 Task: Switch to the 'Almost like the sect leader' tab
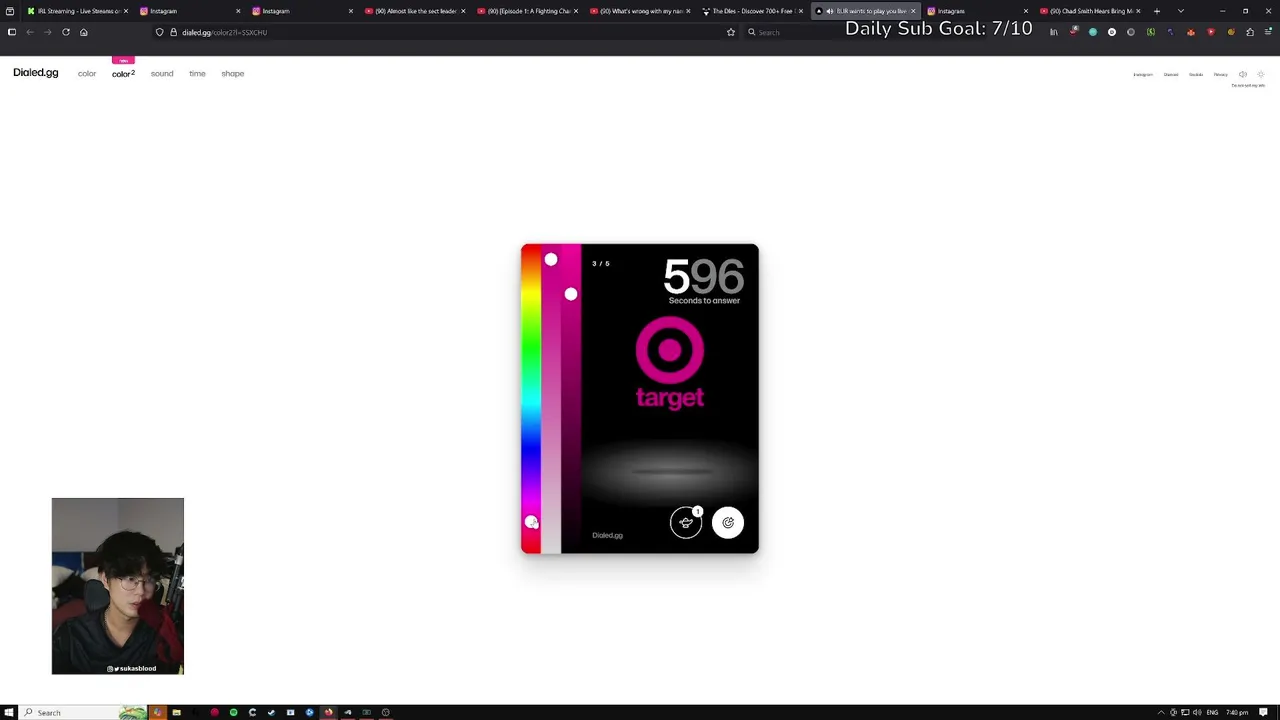[x=415, y=11]
